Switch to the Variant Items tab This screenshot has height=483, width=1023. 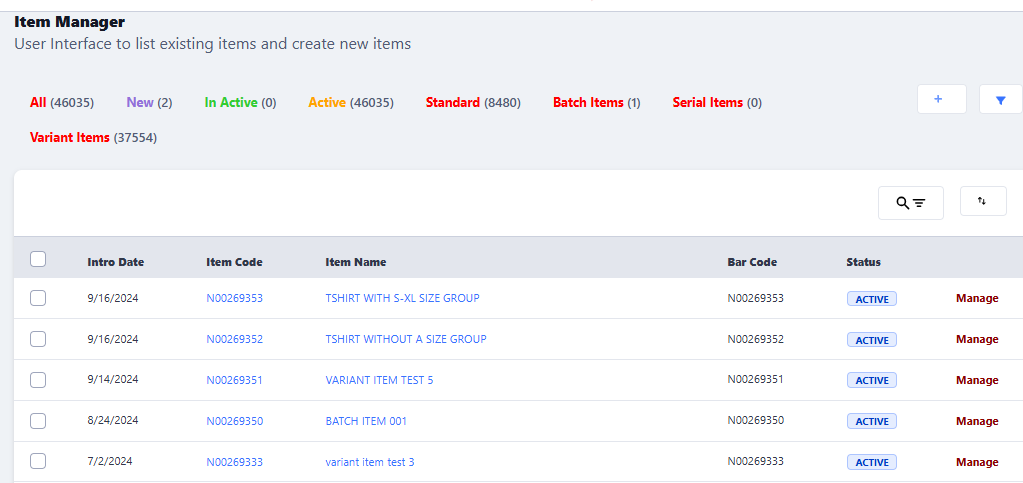click(70, 137)
